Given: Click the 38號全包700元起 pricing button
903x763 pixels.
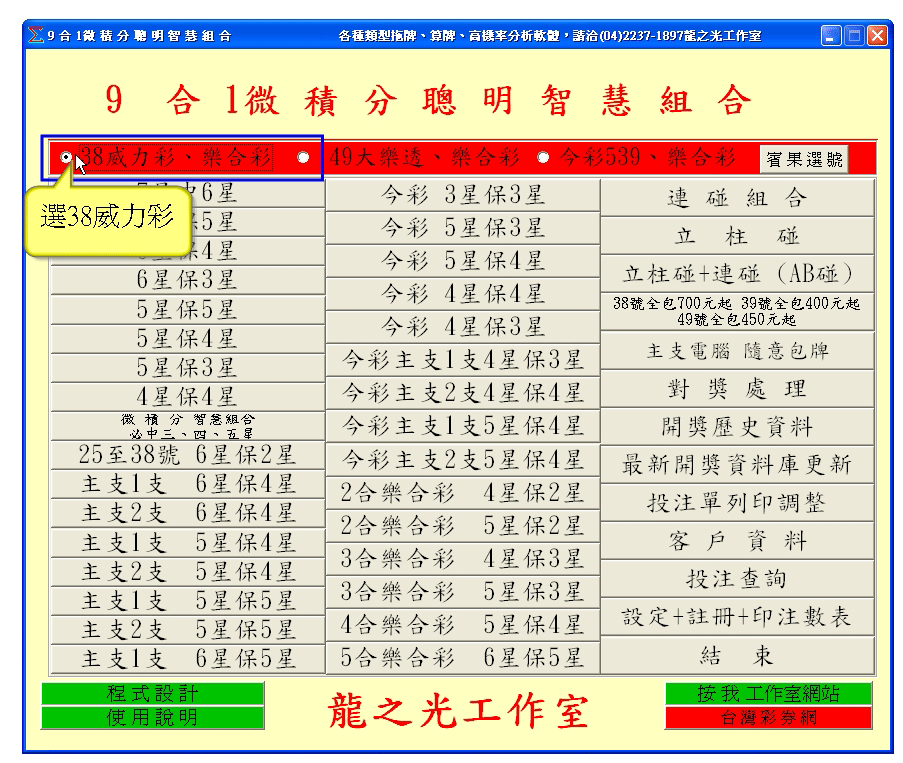Looking at the screenshot, I should pyautogui.click(x=737, y=312).
